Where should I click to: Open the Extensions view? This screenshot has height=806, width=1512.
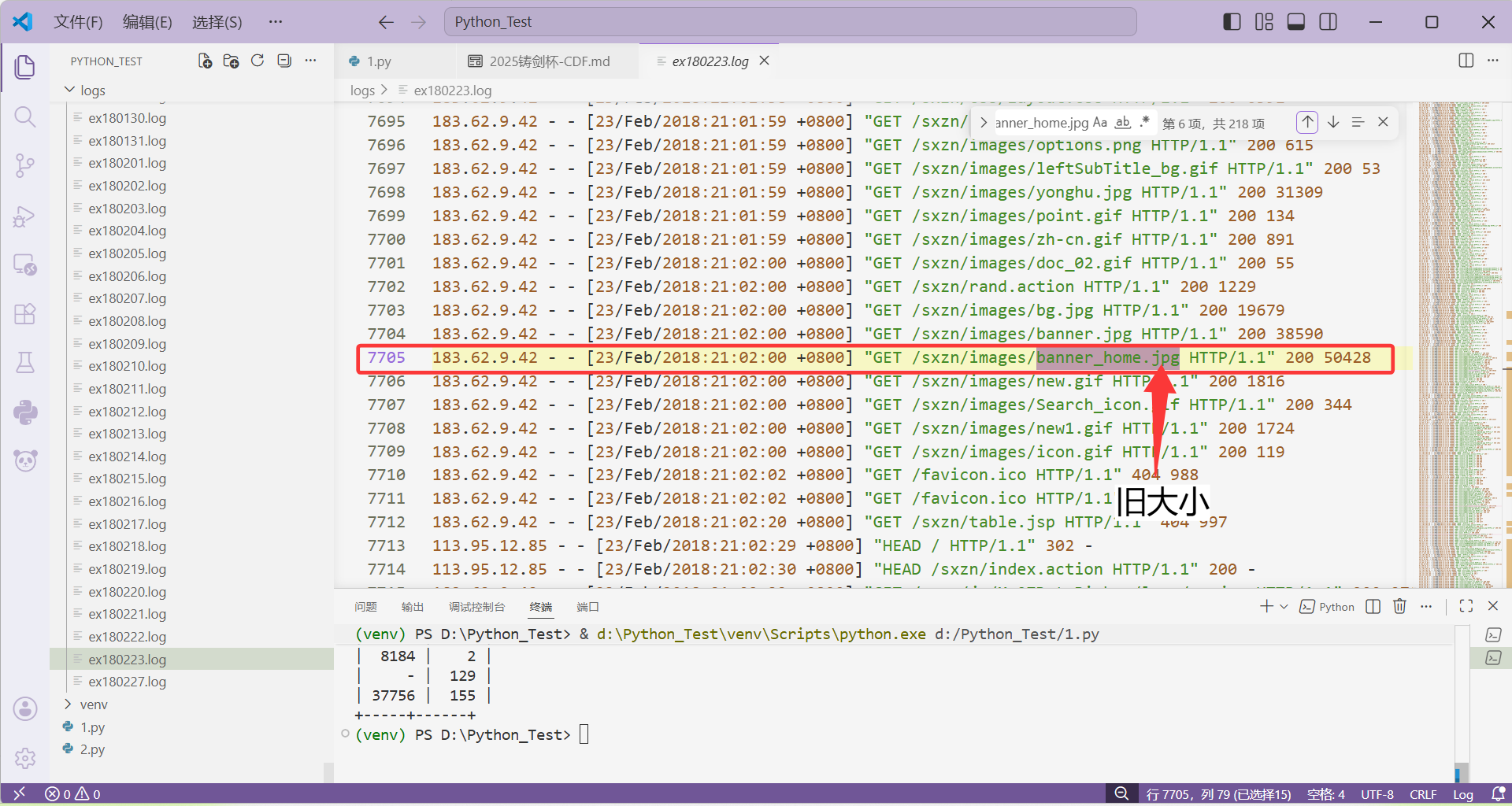(x=25, y=314)
